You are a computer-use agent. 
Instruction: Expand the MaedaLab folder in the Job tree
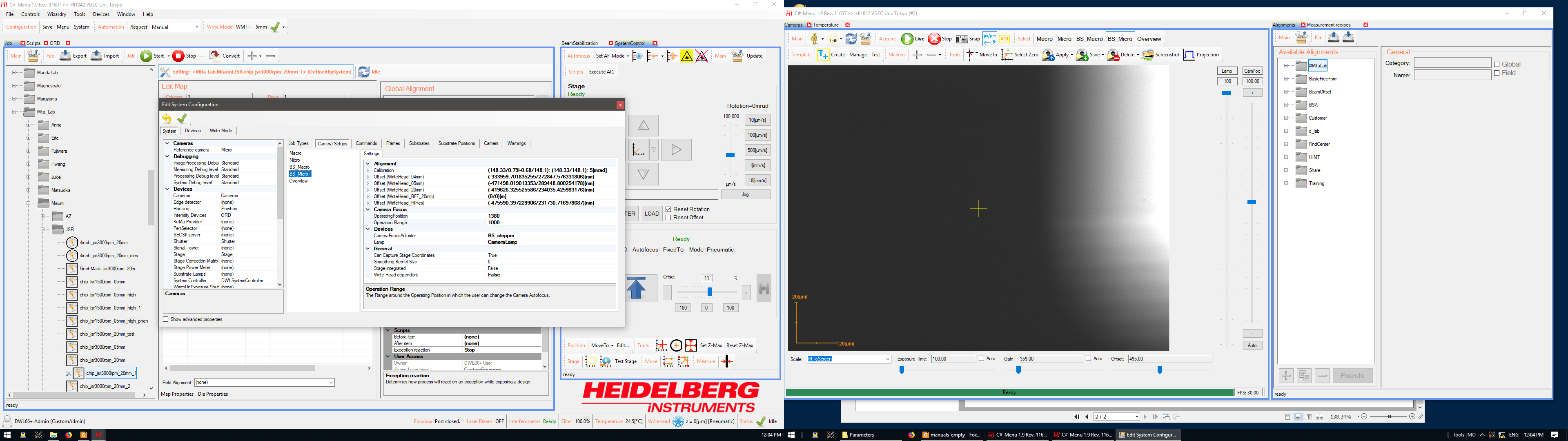(14, 73)
